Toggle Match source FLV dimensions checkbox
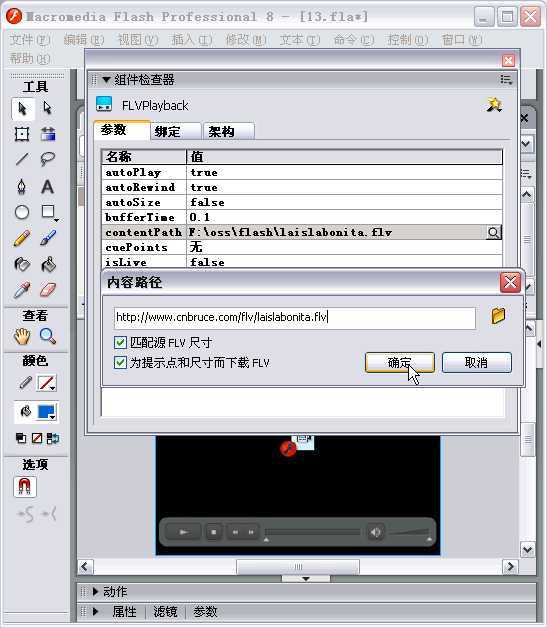 point(120,342)
